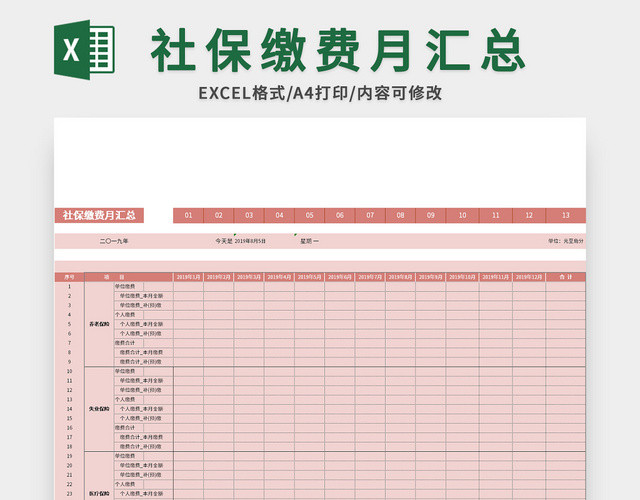
Task: Open the 11 month tab
Action: click(496, 215)
